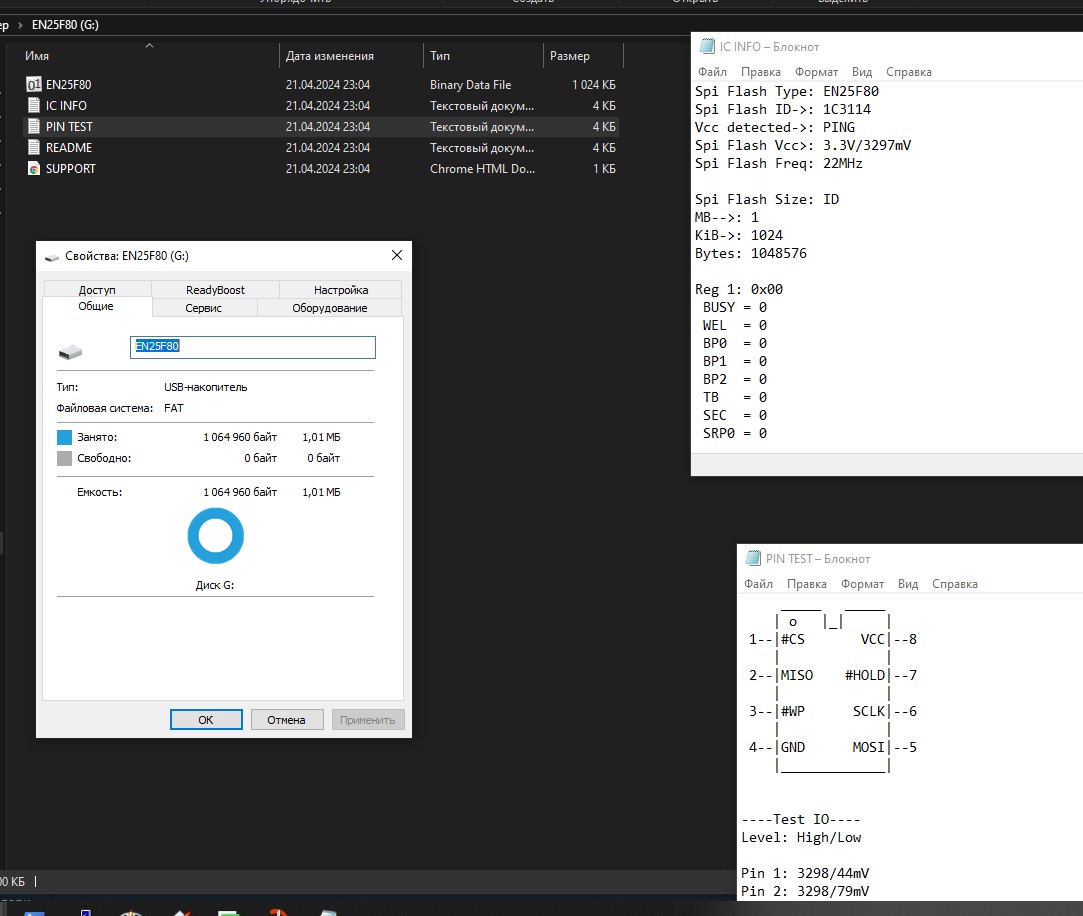
Task: Close the EN25F80 Properties dialog
Action: tap(396, 256)
